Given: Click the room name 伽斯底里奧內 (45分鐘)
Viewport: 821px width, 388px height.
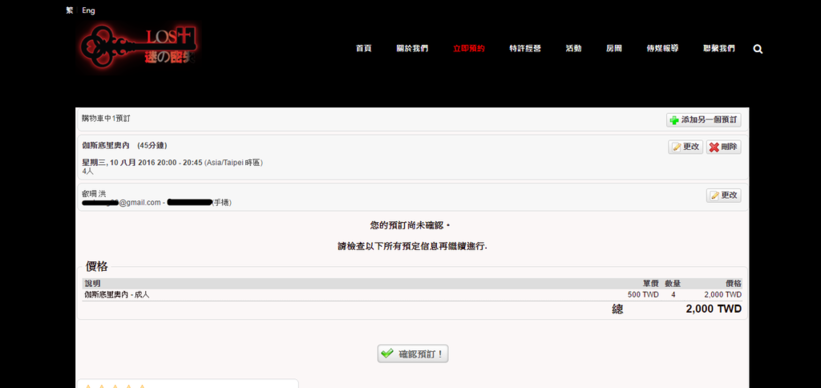Looking at the screenshot, I should tap(125, 146).
